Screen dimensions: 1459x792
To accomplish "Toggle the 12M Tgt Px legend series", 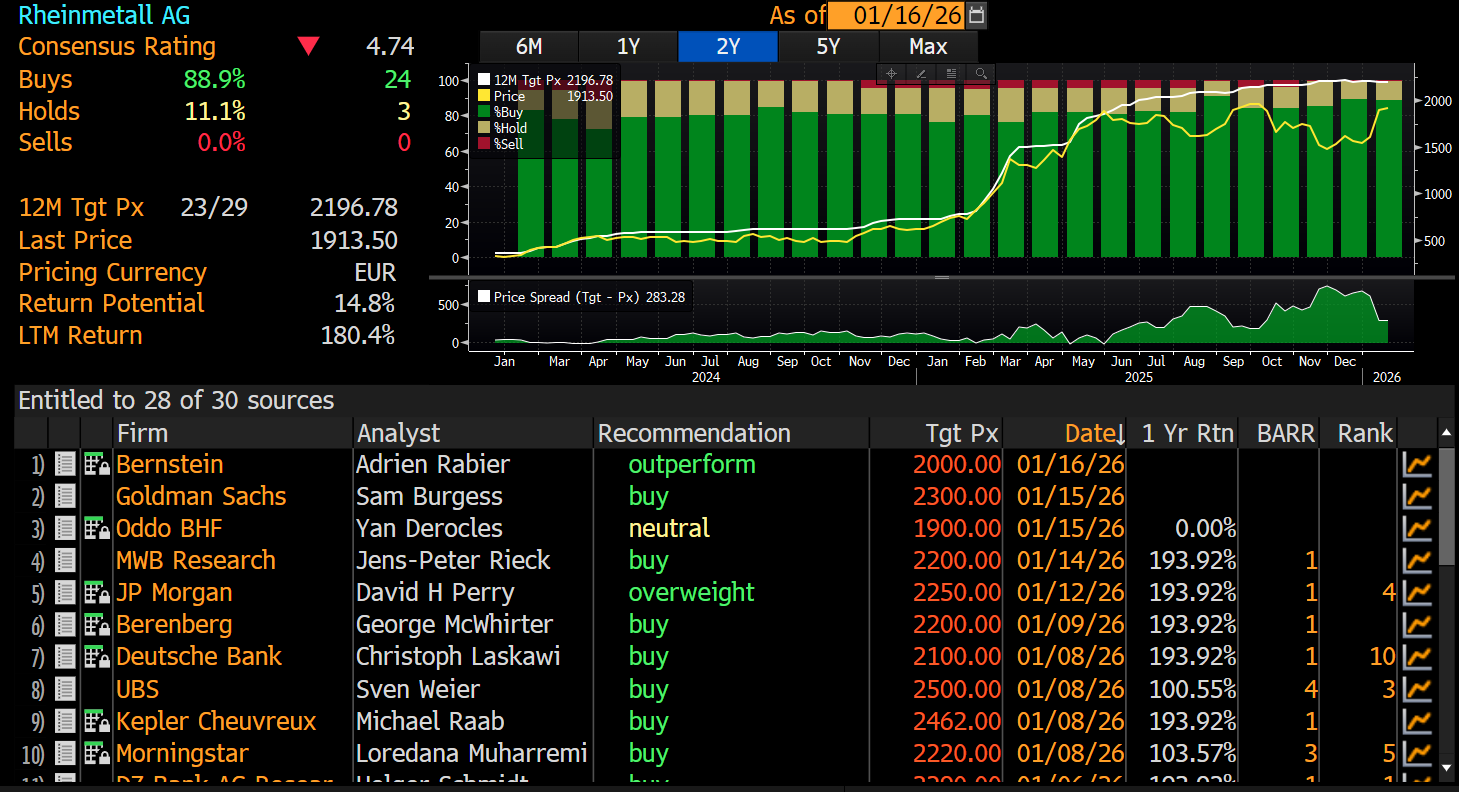I will tap(485, 80).
